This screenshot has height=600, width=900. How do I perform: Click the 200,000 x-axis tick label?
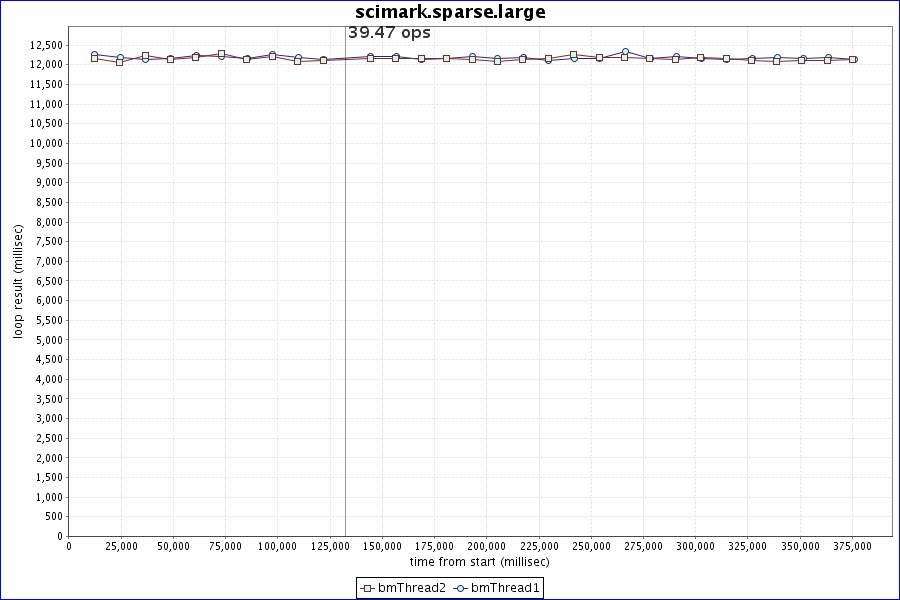(486, 546)
